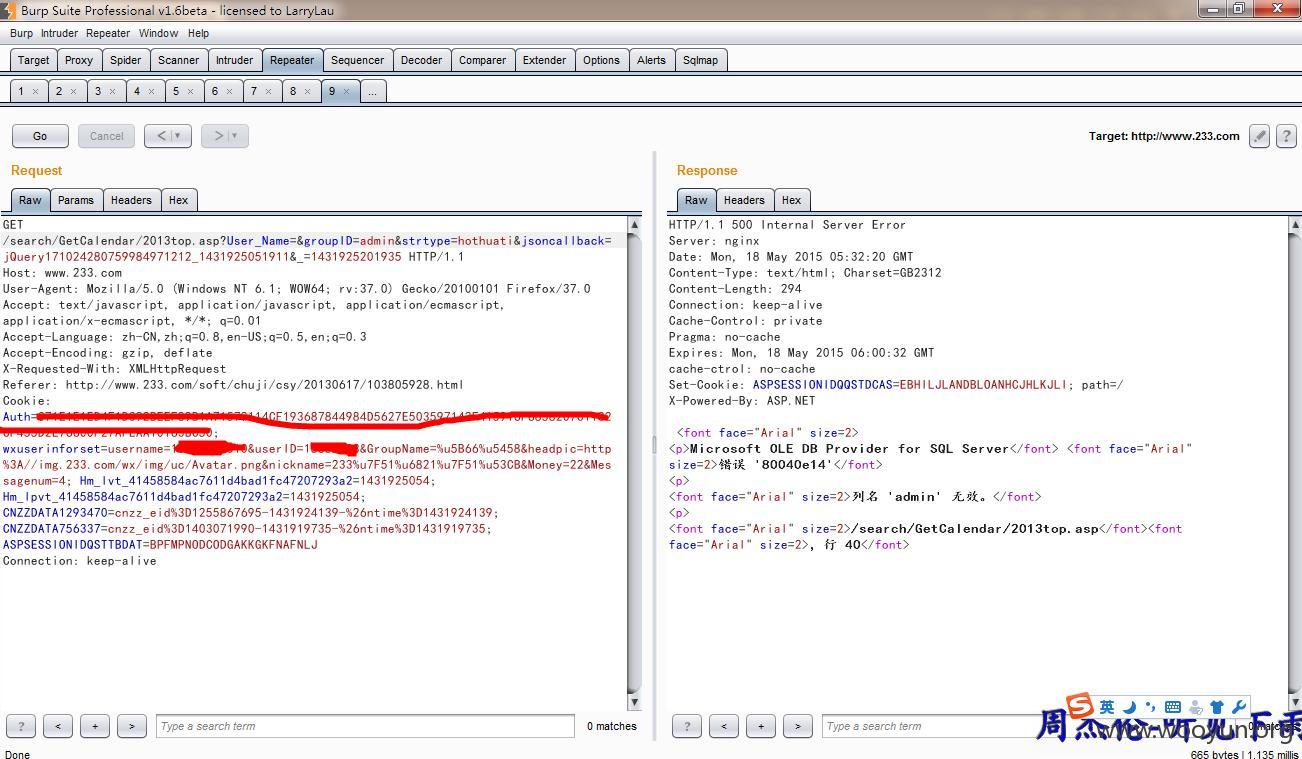Click request scrollbar down arrow

(634, 702)
